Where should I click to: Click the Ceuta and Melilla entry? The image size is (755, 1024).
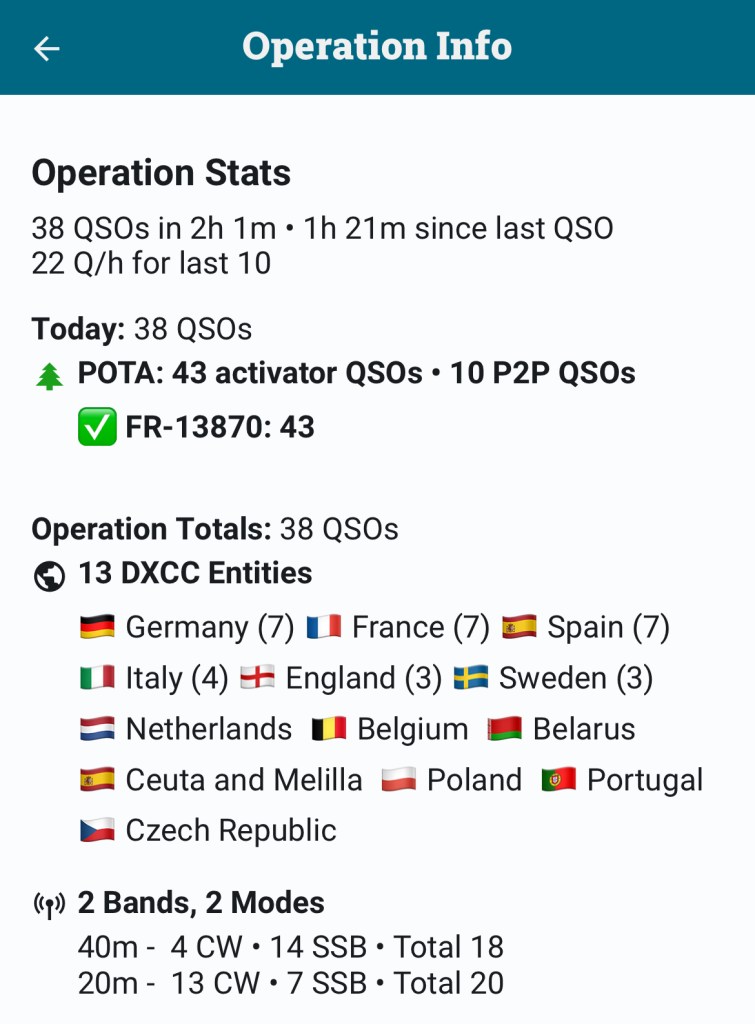(221, 780)
